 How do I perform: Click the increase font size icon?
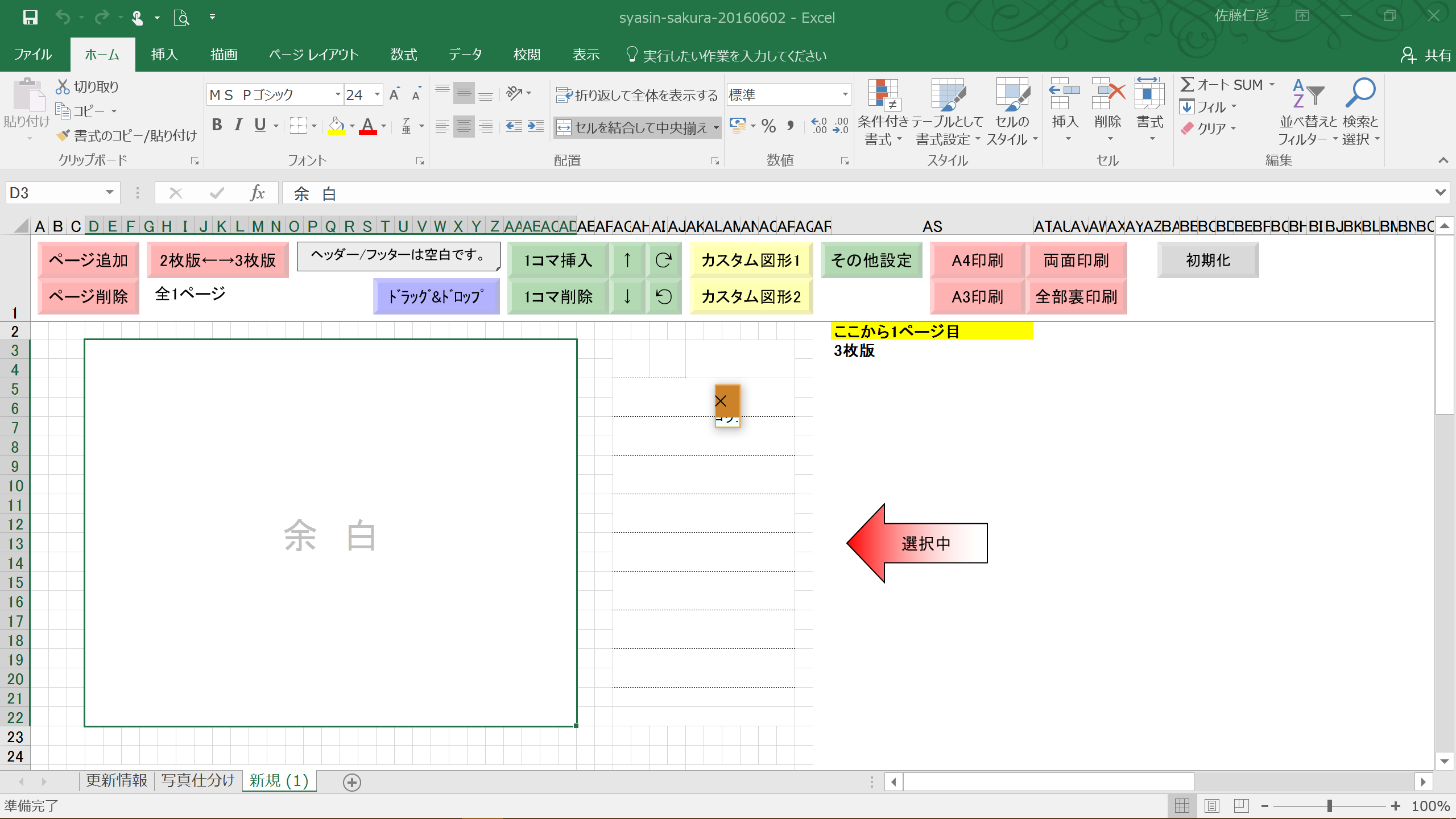click(x=395, y=94)
